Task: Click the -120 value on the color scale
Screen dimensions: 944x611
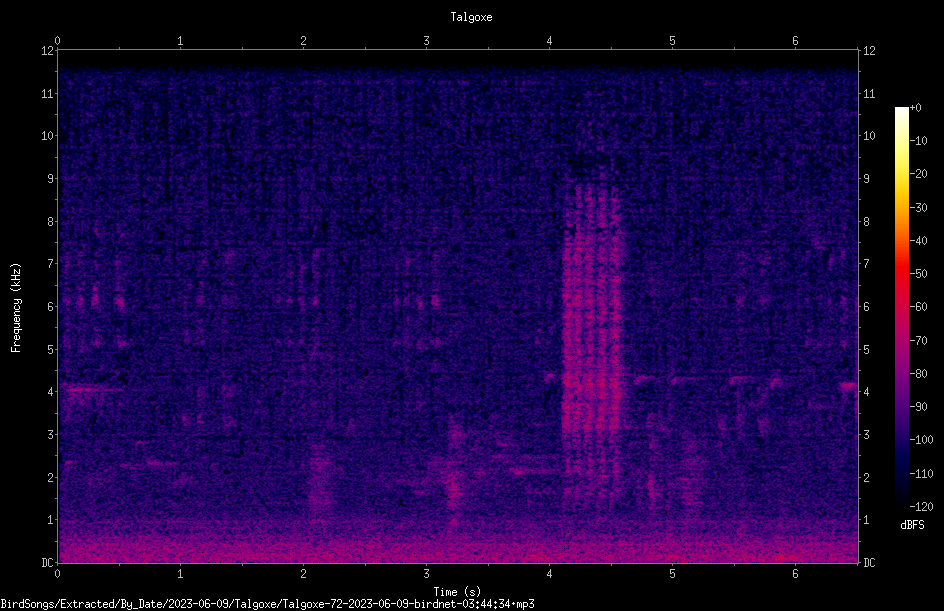Action: 921,507
